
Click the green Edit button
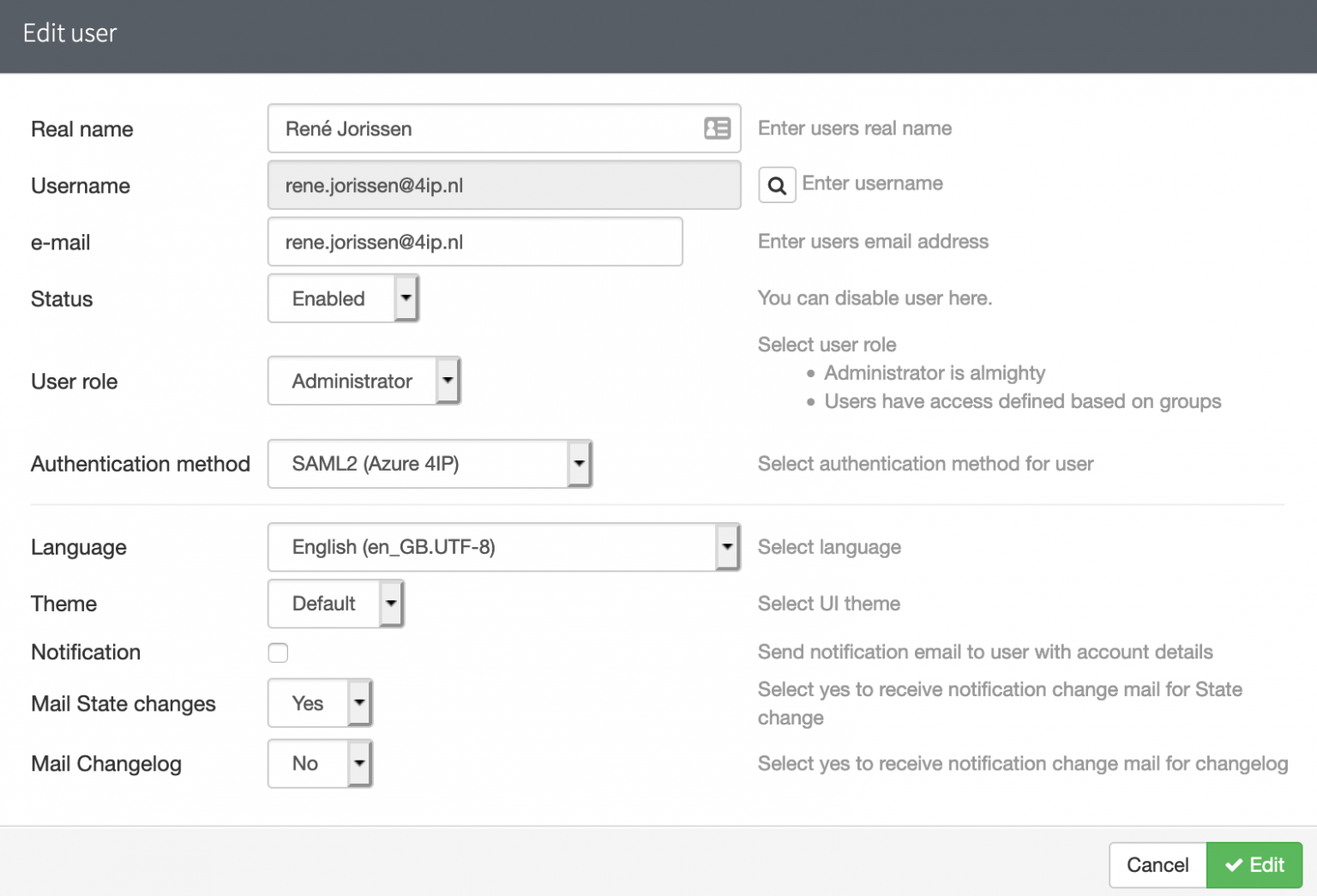point(1254,864)
